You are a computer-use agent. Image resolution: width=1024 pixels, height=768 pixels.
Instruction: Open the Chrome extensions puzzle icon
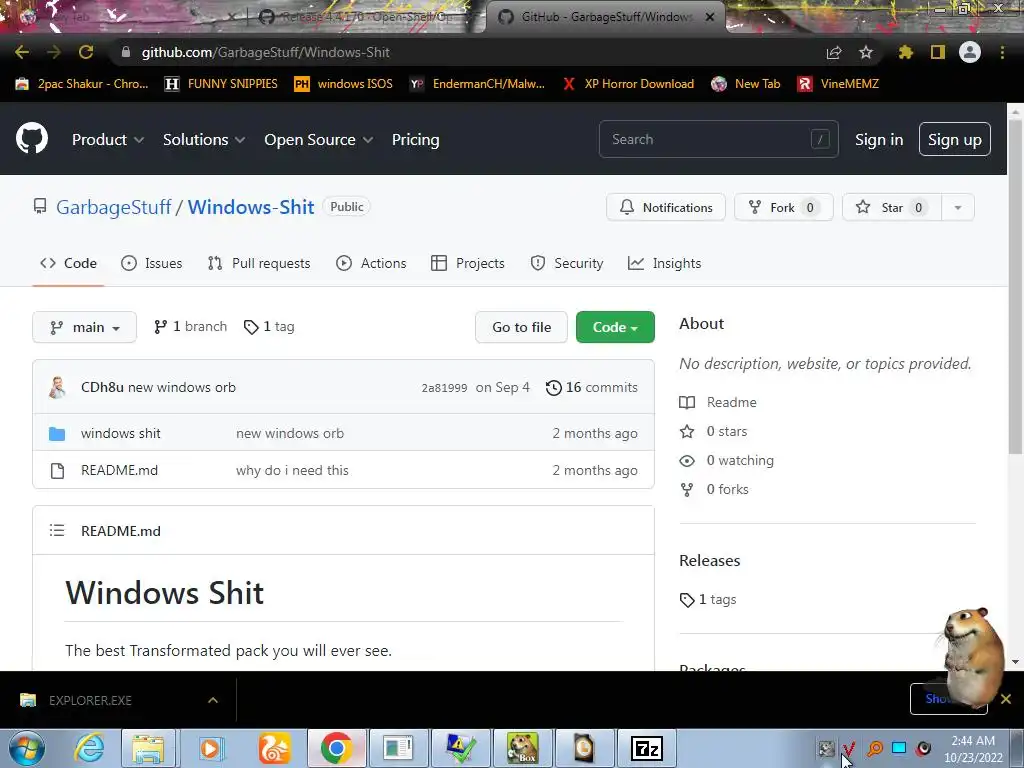click(x=906, y=52)
